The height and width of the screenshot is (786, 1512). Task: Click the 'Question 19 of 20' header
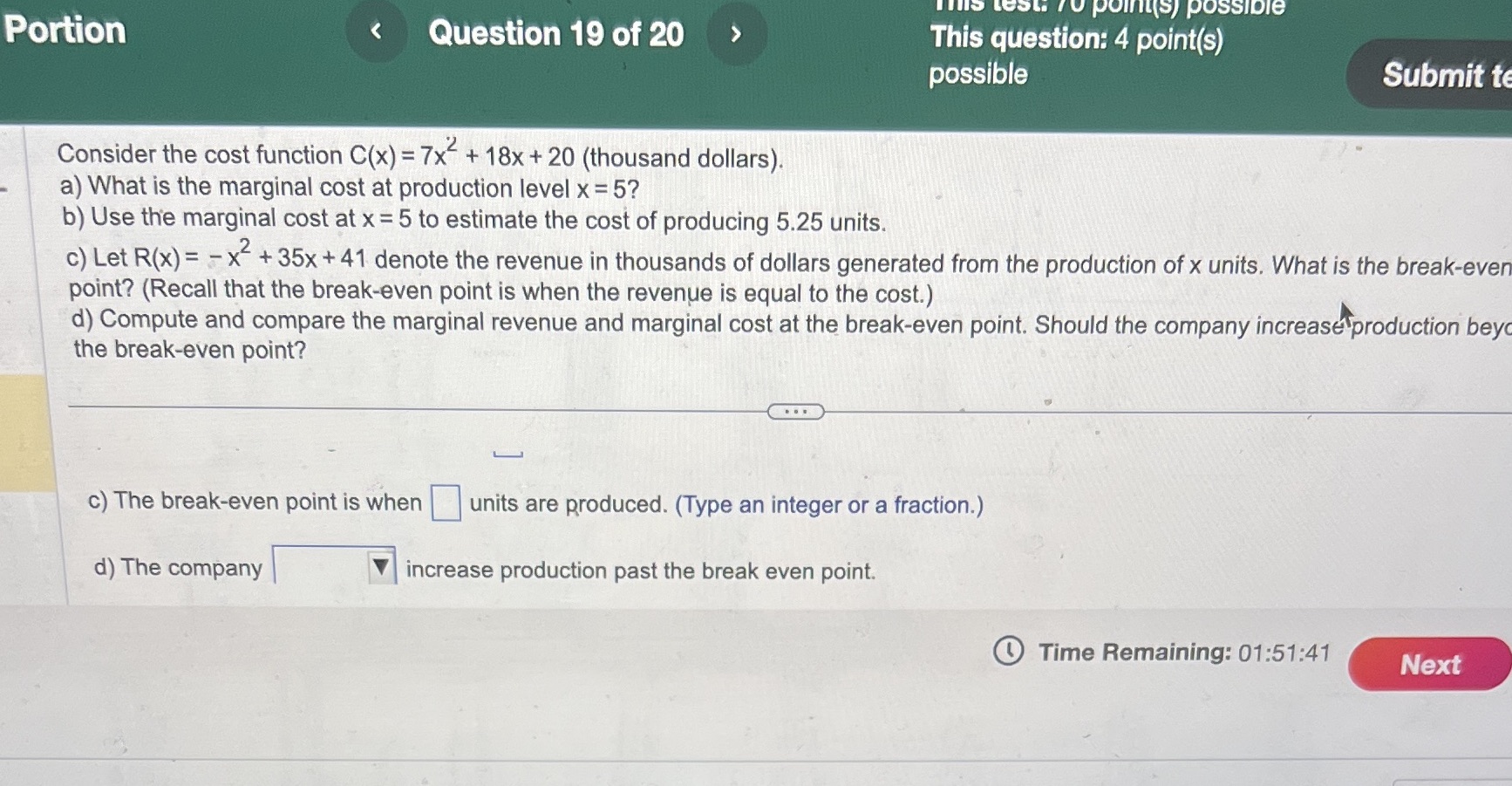point(558,34)
